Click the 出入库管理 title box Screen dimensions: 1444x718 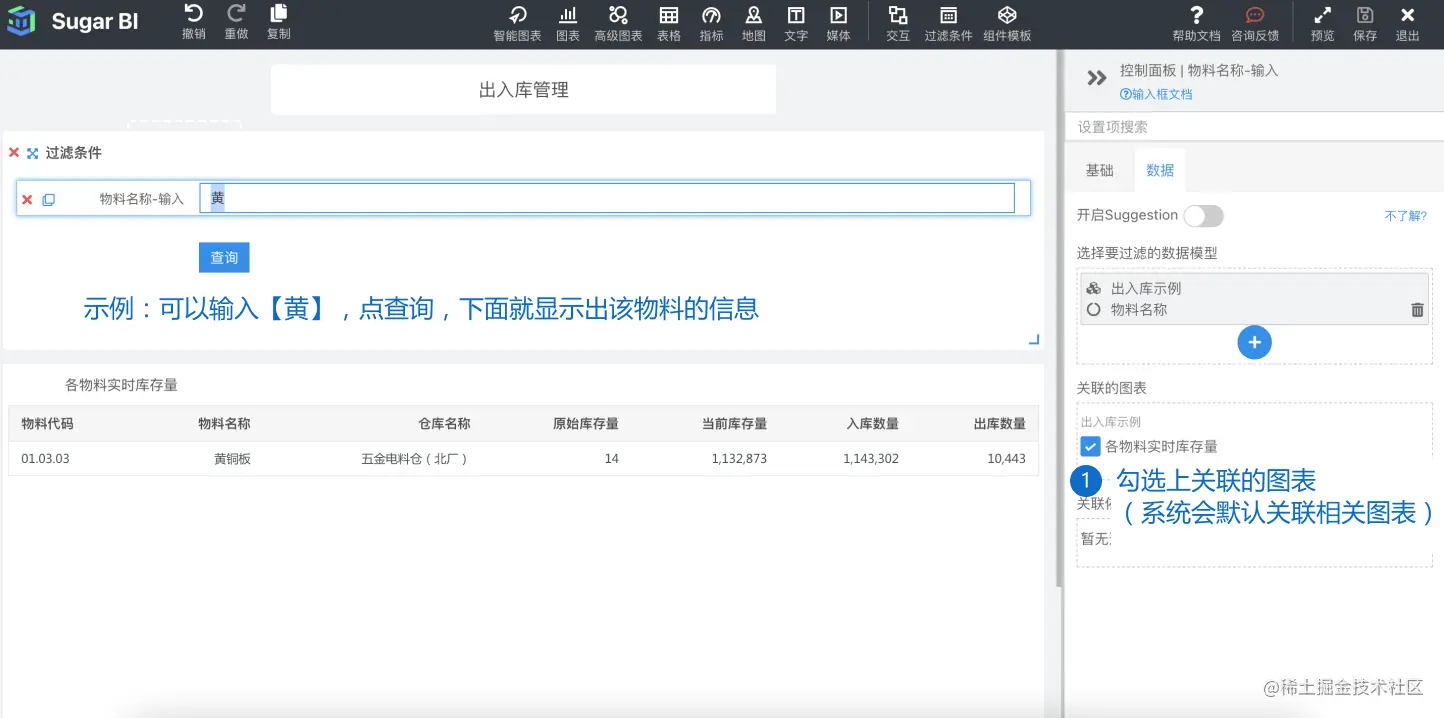(523, 90)
